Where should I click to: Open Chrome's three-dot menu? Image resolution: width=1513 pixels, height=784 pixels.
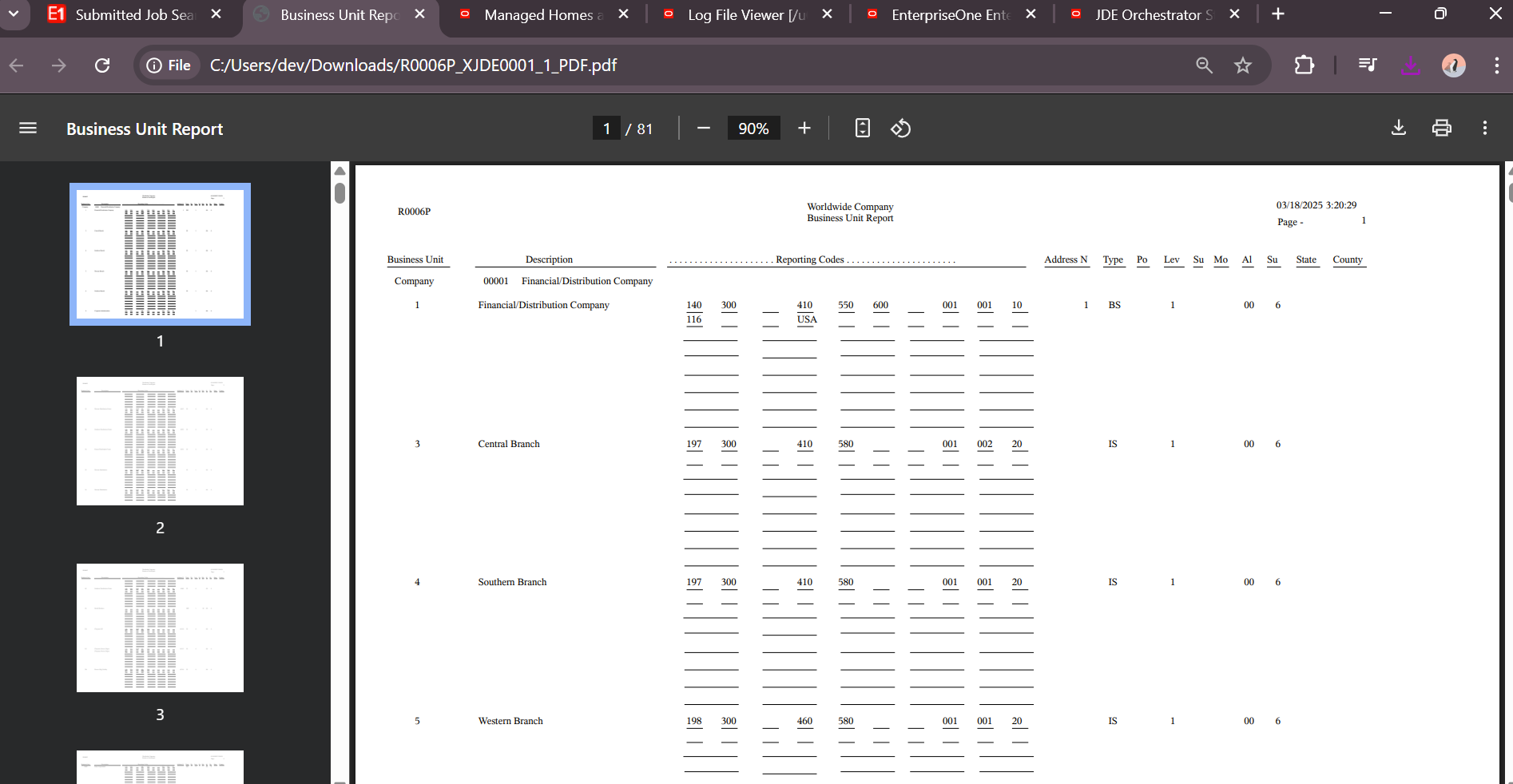point(1496,65)
